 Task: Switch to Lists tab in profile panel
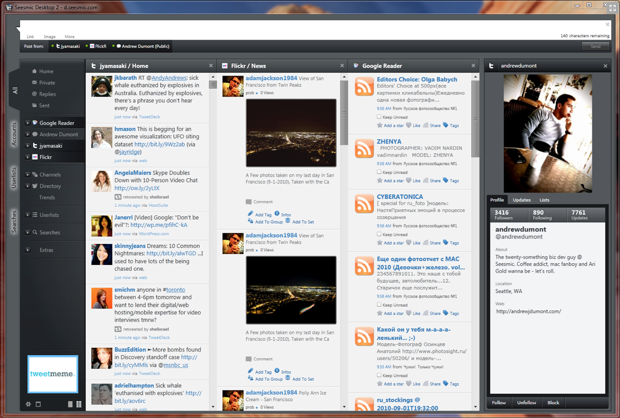[544, 200]
